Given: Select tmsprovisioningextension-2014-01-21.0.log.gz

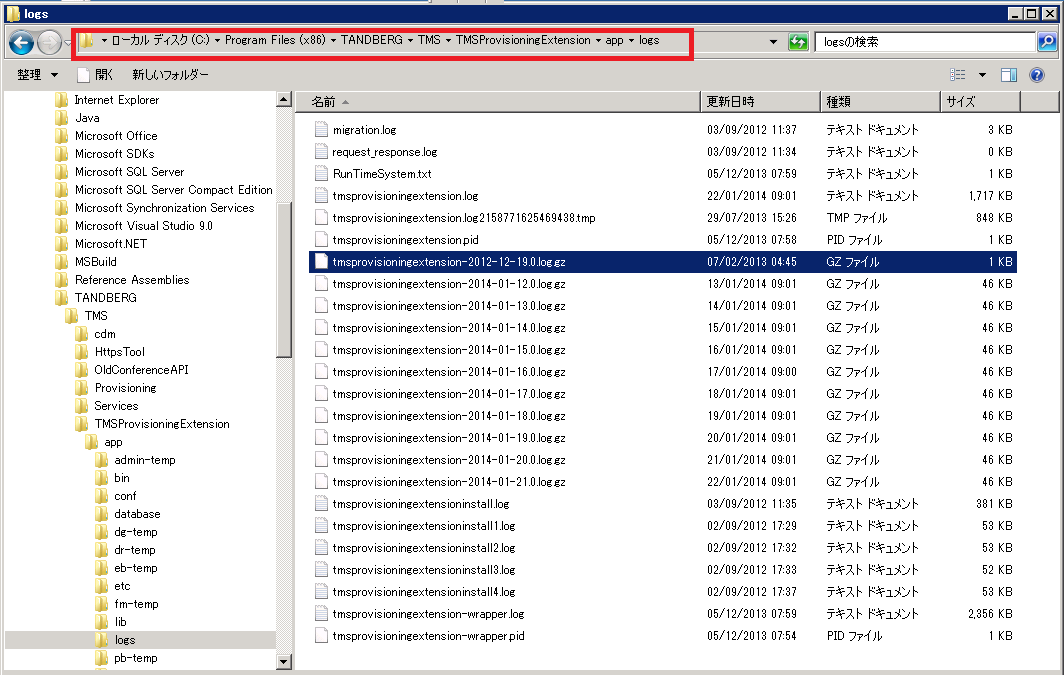Looking at the screenshot, I should (x=449, y=482).
